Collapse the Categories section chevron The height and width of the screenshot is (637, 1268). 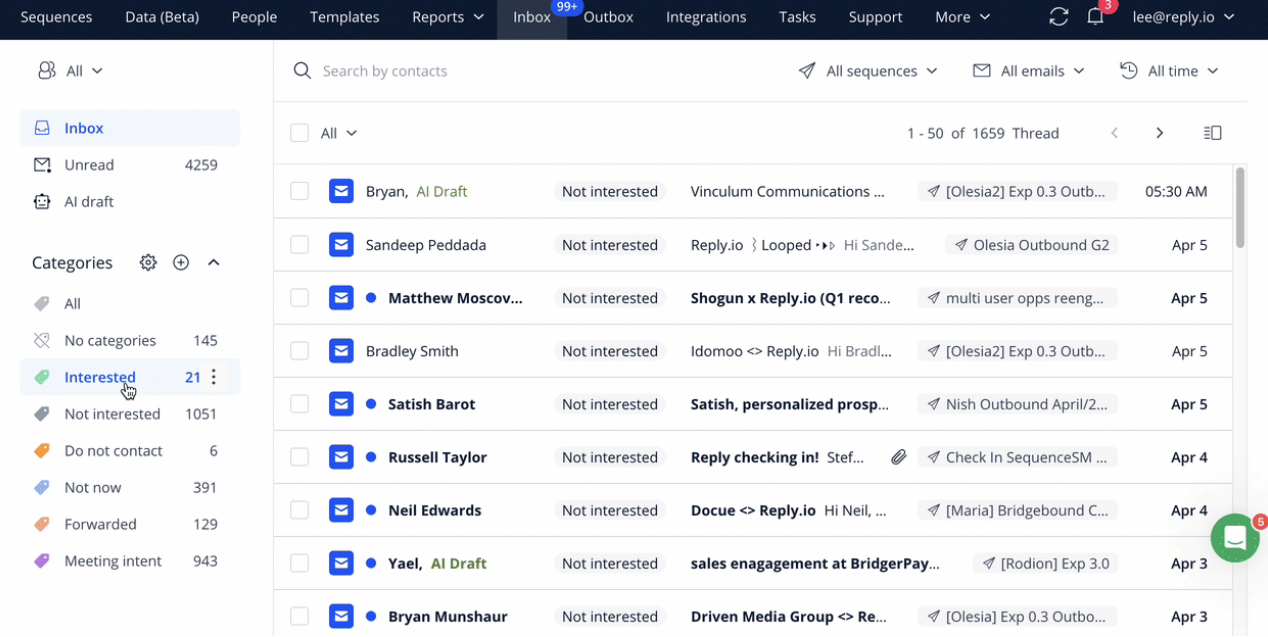pyautogui.click(x=213, y=262)
